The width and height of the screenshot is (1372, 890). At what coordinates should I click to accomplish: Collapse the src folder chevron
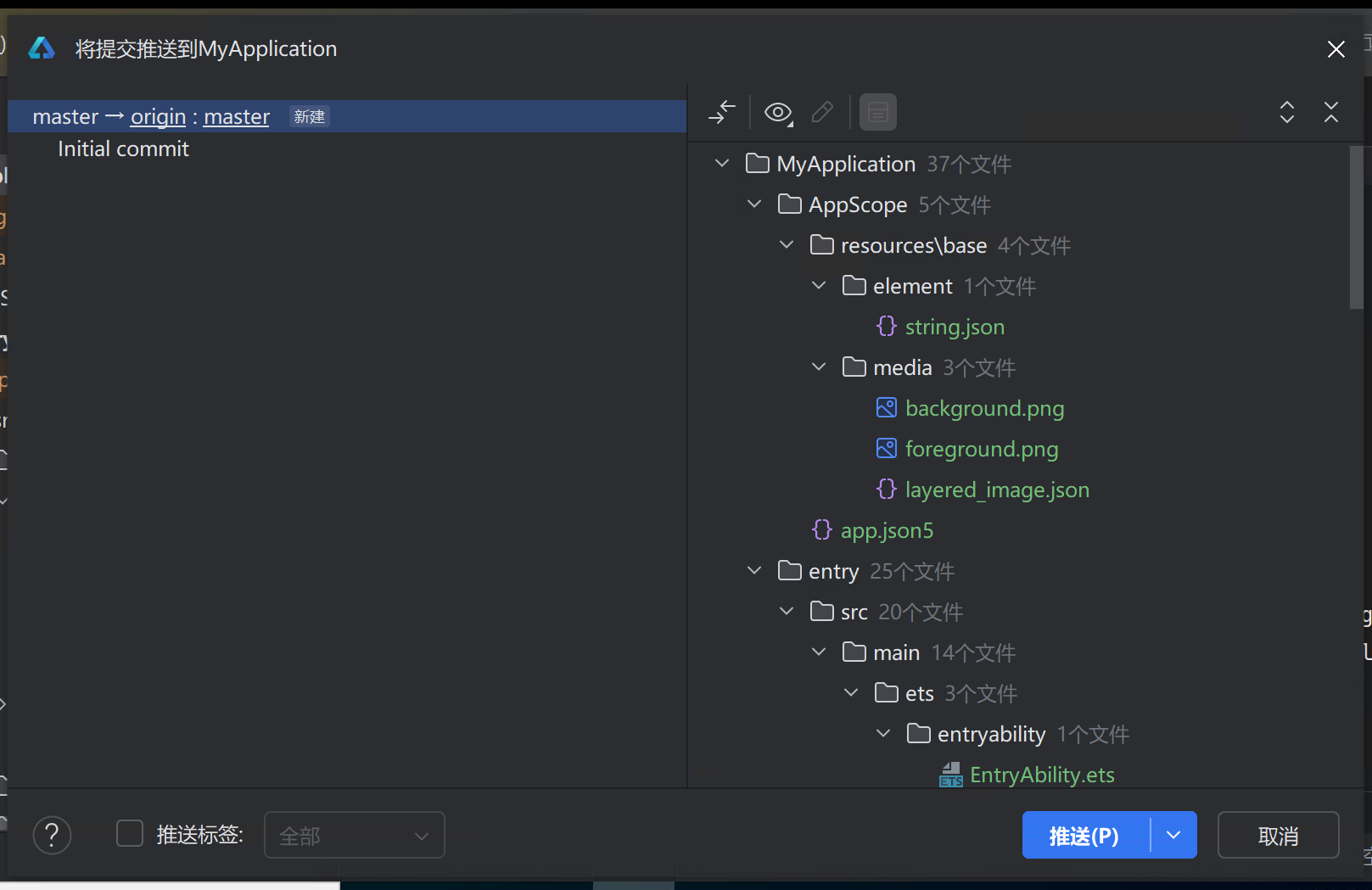coord(787,611)
